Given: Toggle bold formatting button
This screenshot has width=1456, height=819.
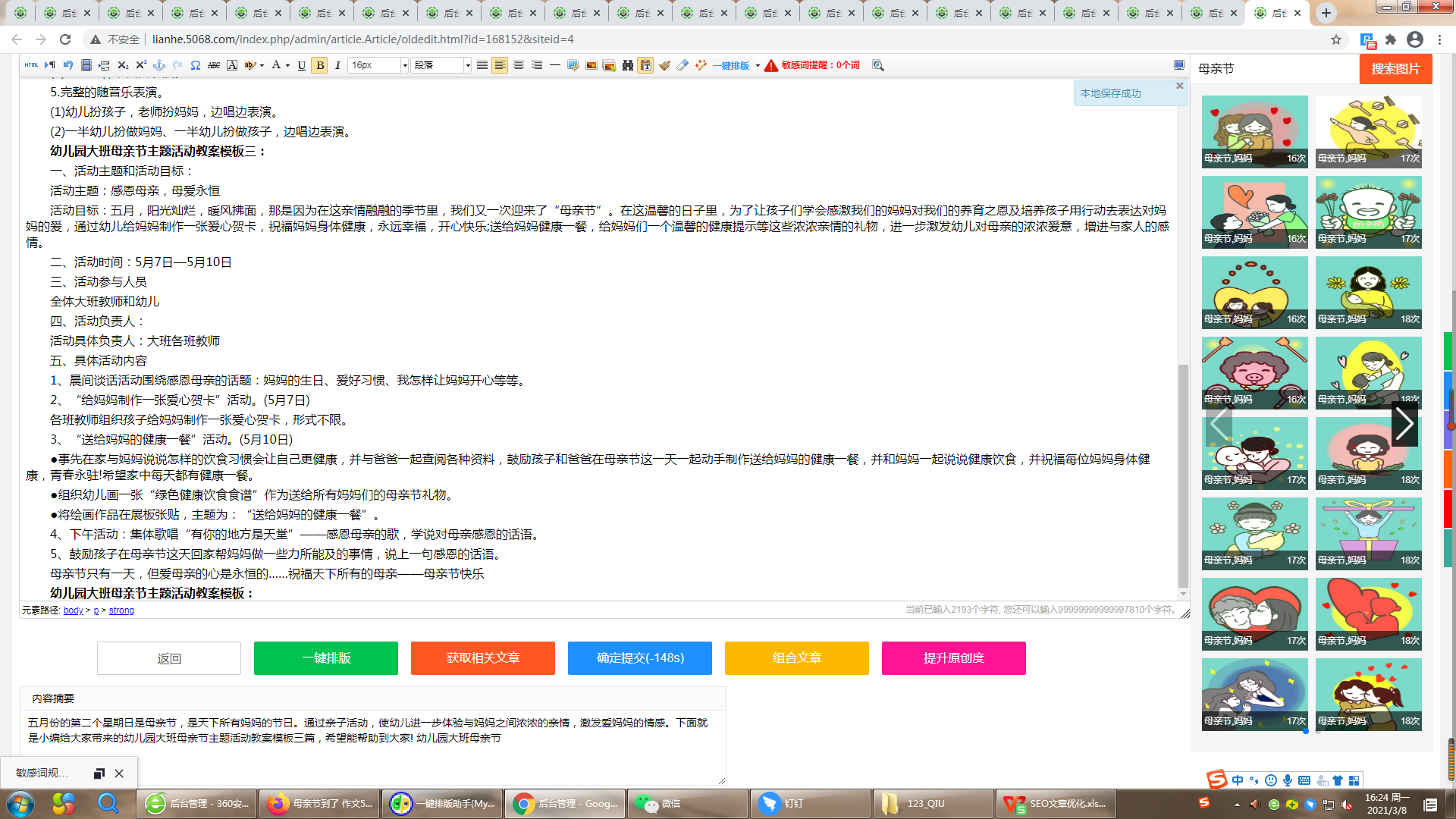Looking at the screenshot, I should click(x=320, y=65).
